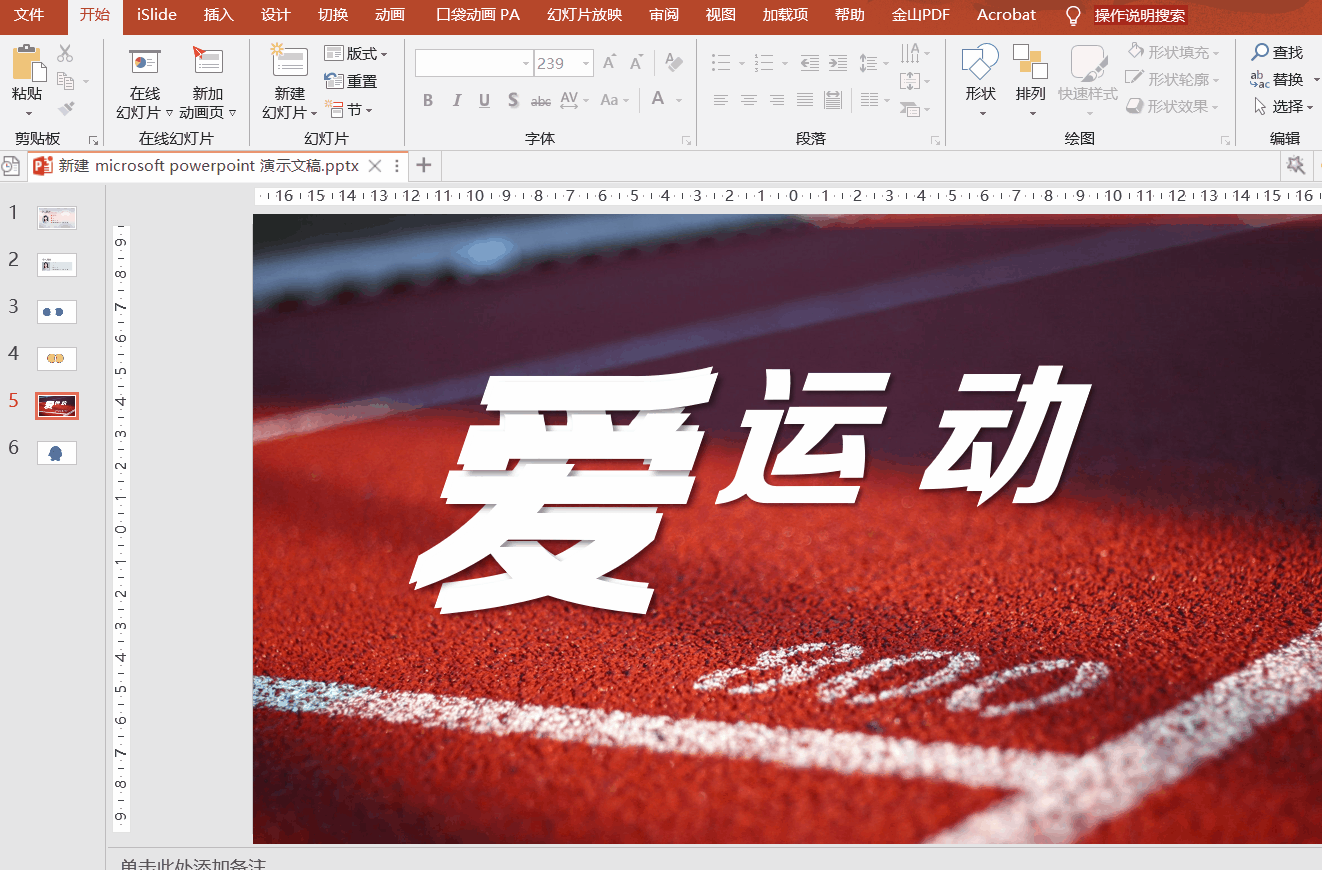Select slide 1 thumbnail
Screen dimensions: 1322x870
[57, 218]
